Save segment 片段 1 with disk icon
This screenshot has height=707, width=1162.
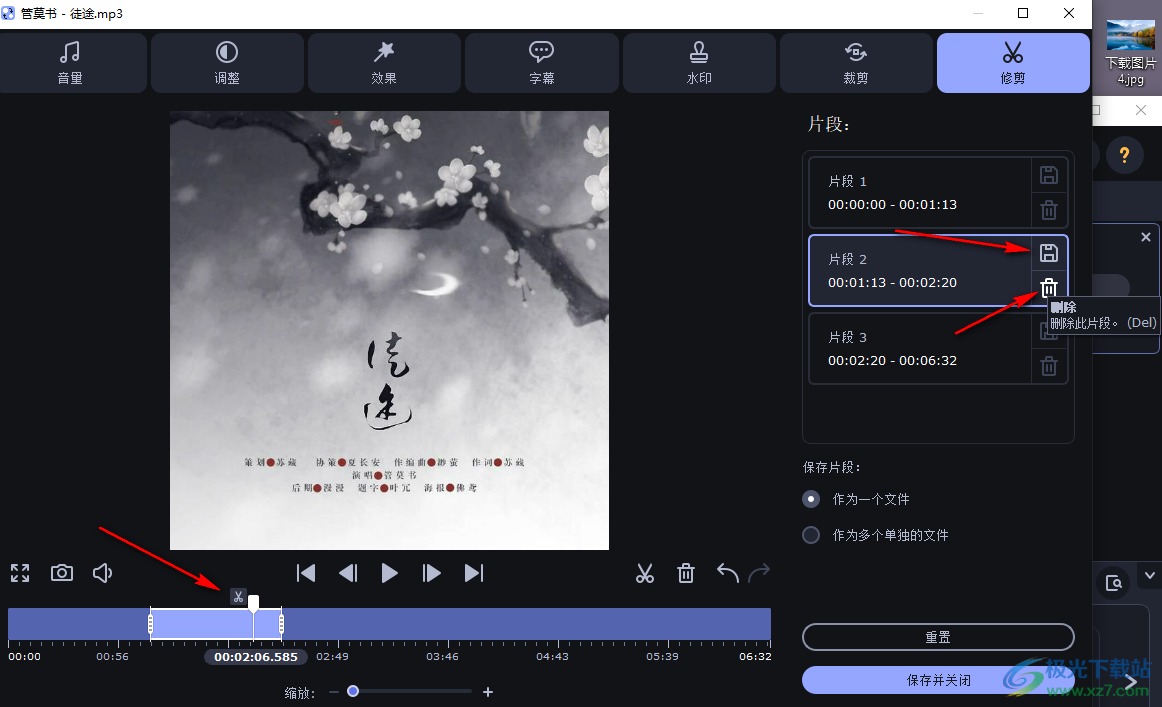pyautogui.click(x=1049, y=175)
